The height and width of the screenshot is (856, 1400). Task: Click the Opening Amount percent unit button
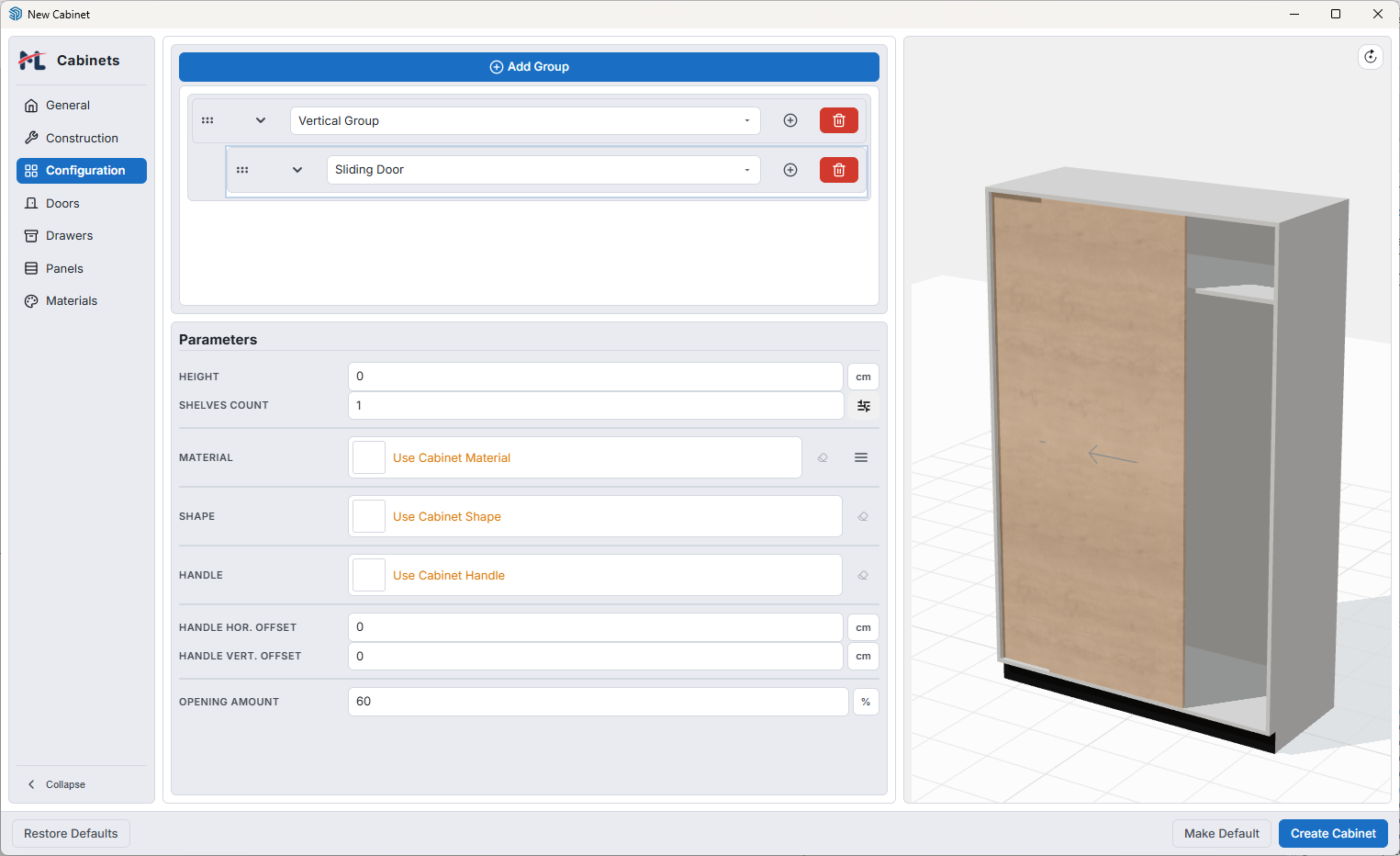[x=866, y=702]
